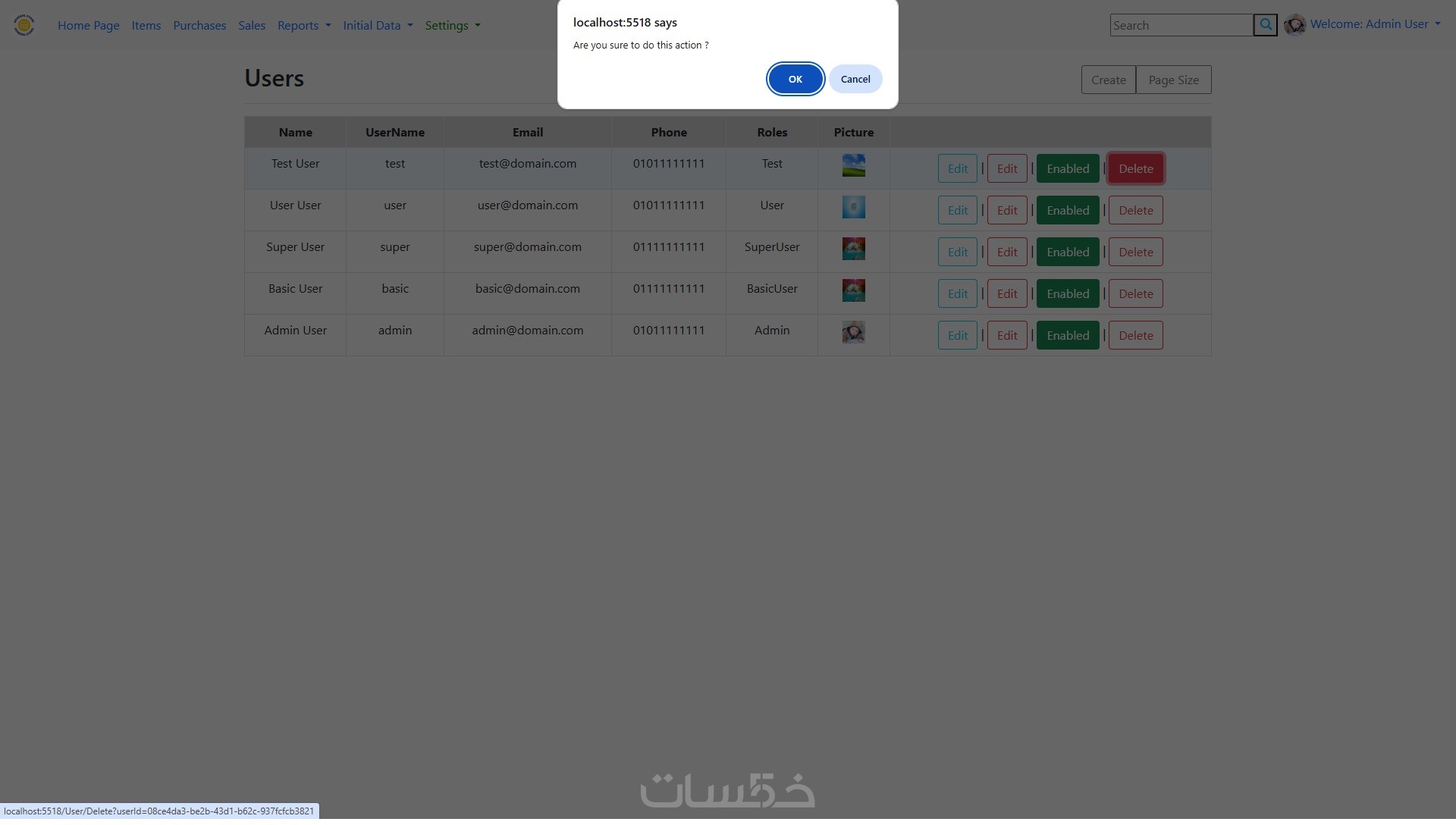Expand the Initial Data dropdown
1456x825 pixels.
tap(377, 25)
